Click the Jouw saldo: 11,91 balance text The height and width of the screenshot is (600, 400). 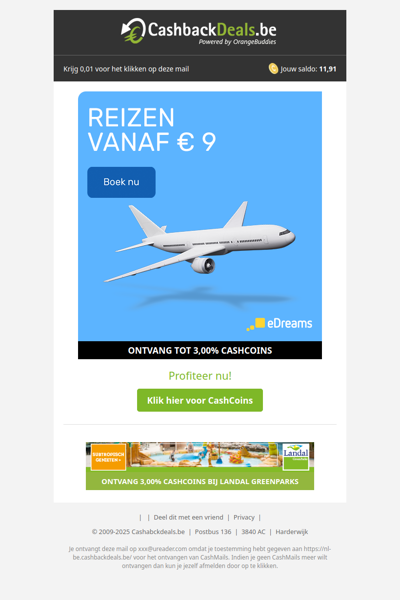click(x=308, y=69)
